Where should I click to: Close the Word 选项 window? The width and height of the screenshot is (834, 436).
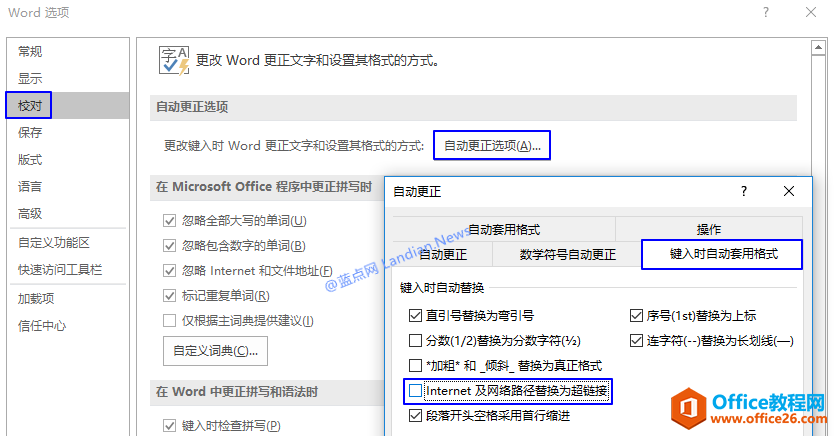pyautogui.click(x=811, y=12)
